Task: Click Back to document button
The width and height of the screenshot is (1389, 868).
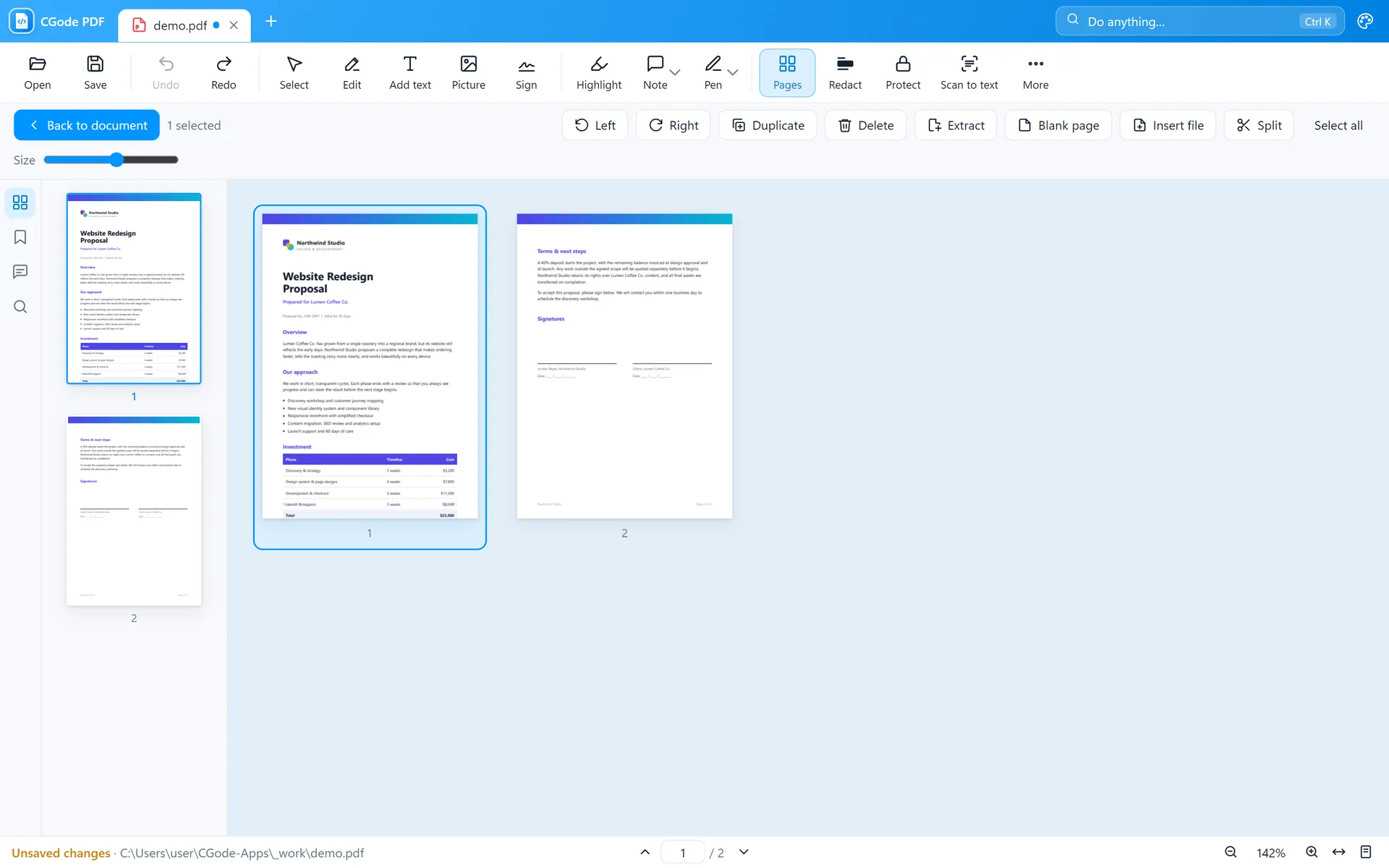Action: (x=87, y=125)
